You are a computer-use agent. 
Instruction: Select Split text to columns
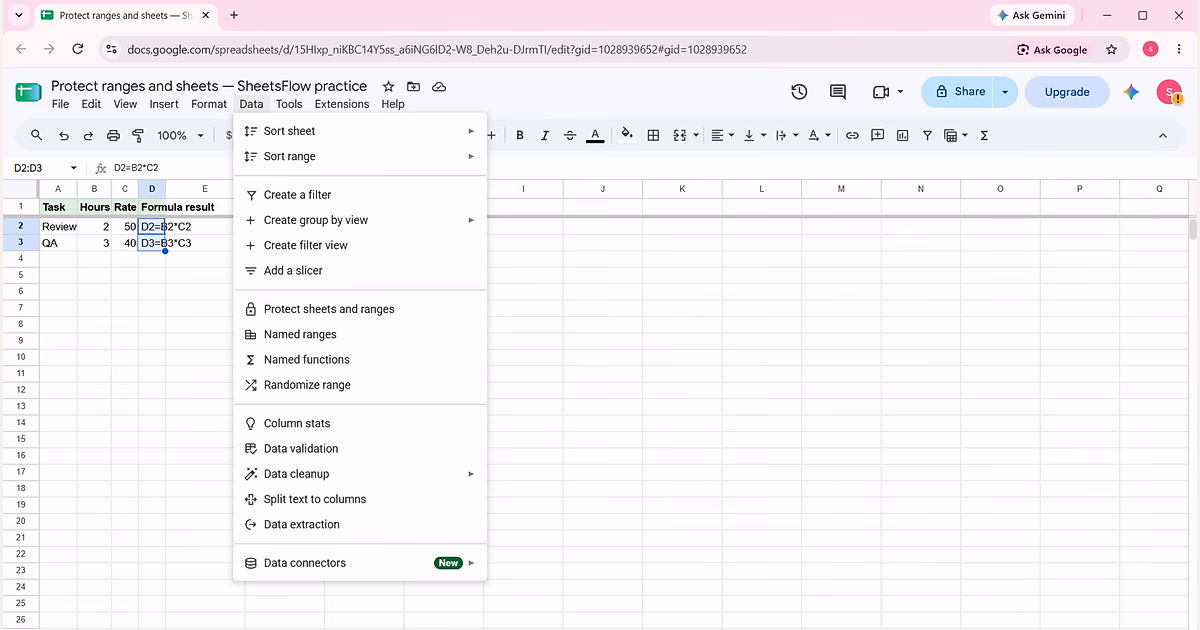click(360, 499)
